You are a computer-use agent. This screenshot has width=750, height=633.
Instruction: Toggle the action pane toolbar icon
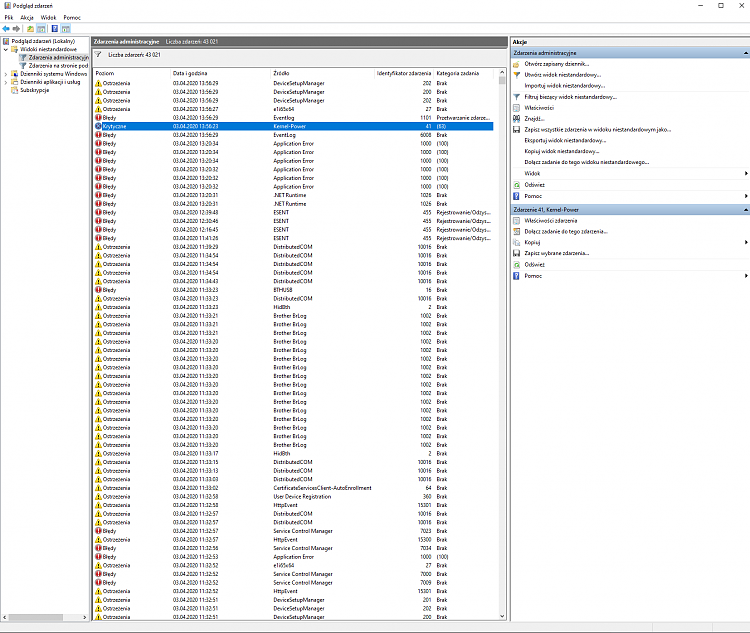tap(66, 29)
